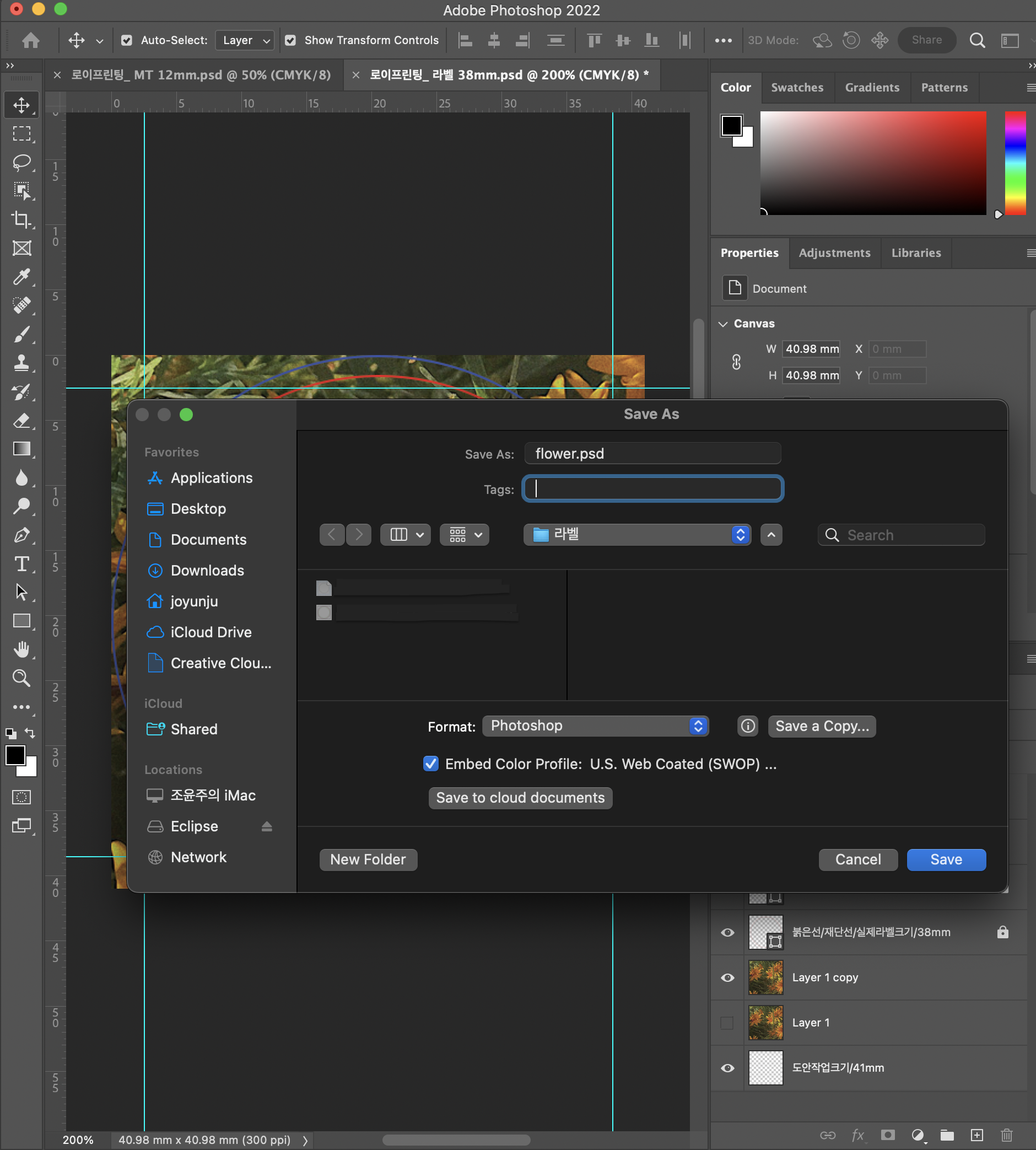Viewport: 1036px width, 1150px height.
Task: Toggle Quick Mask mode
Action: pyautogui.click(x=21, y=797)
